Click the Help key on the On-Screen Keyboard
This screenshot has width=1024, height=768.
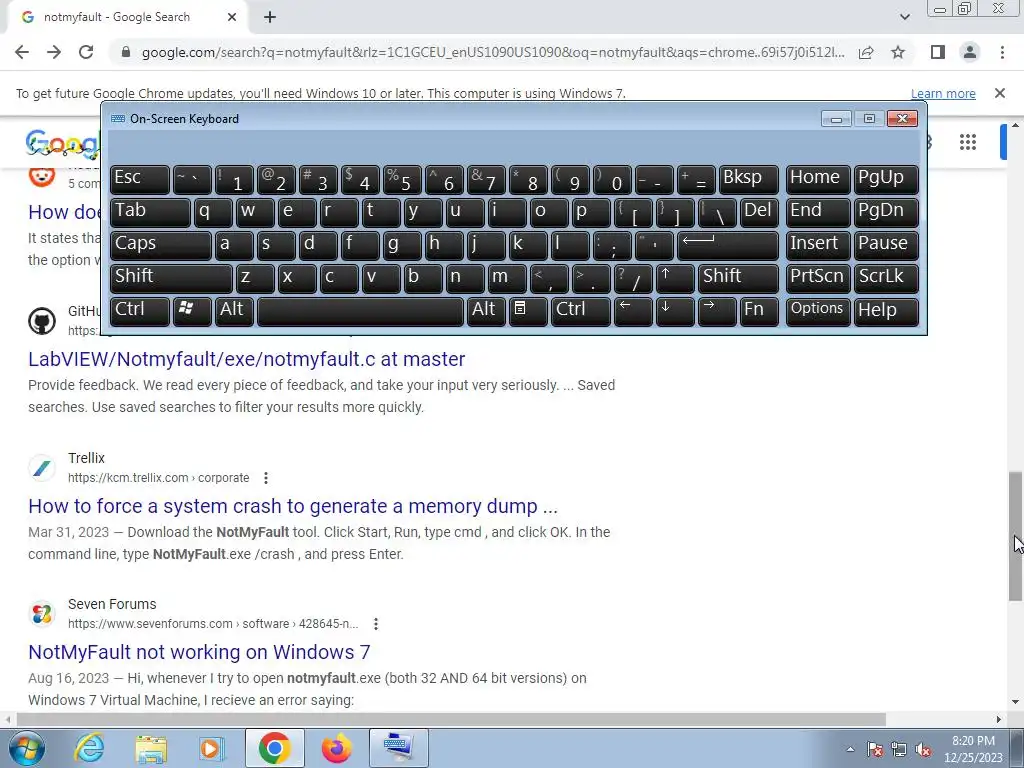[886, 310]
